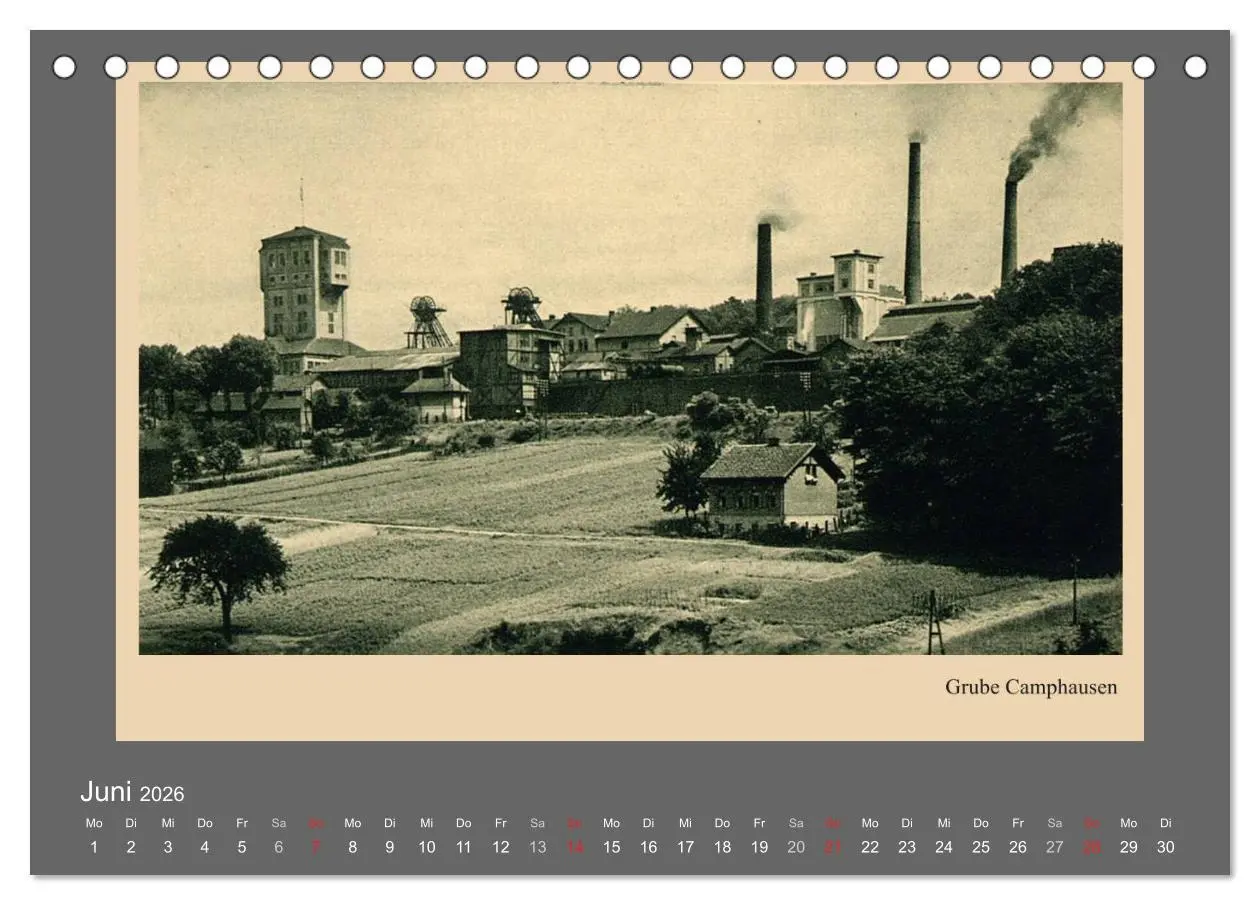Select day 29 in the calendar
Viewport: 1260px width, 905px height.
click(1129, 847)
